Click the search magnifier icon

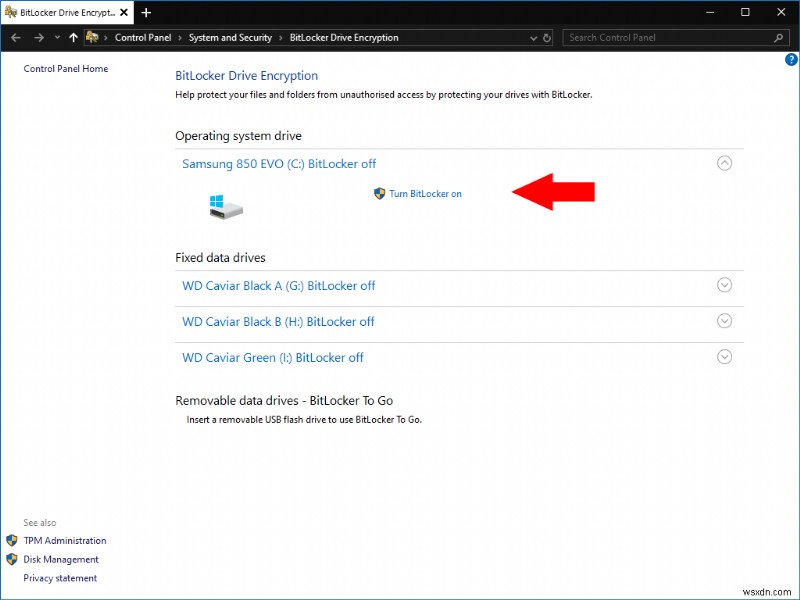777,37
